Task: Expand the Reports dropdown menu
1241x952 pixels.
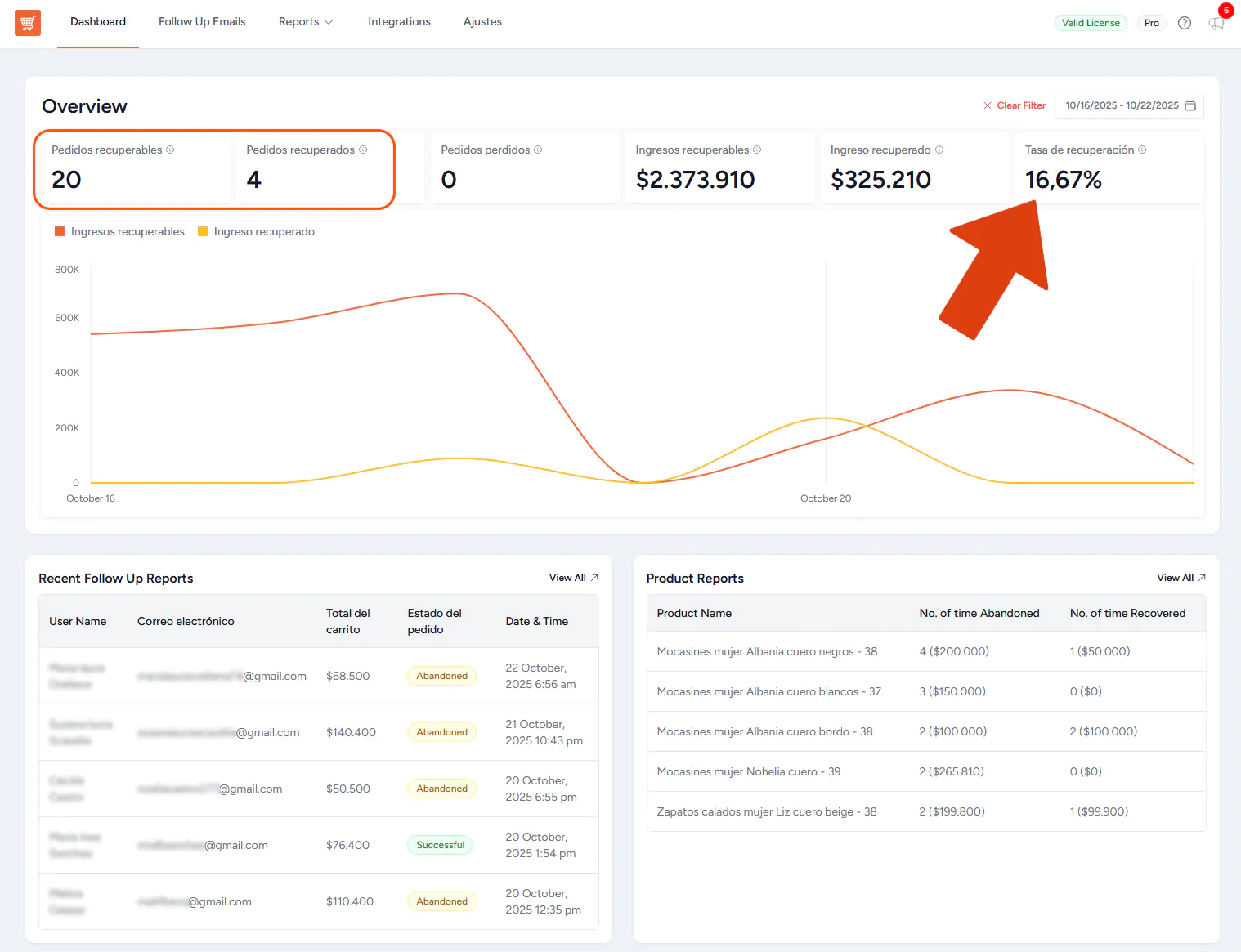Action: [306, 22]
